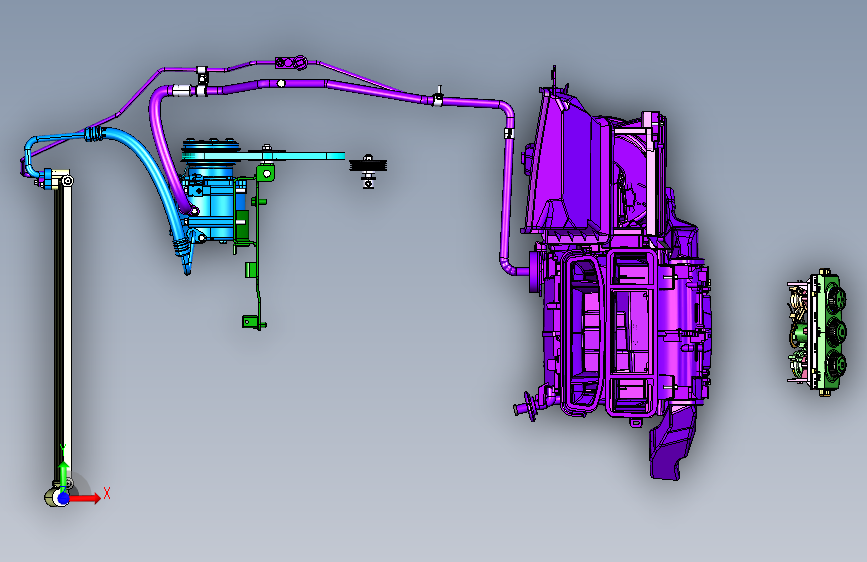The width and height of the screenshot is (867, 562).
Task: Select the lower foot of green bracket
Action: click(x=253, y=322)
